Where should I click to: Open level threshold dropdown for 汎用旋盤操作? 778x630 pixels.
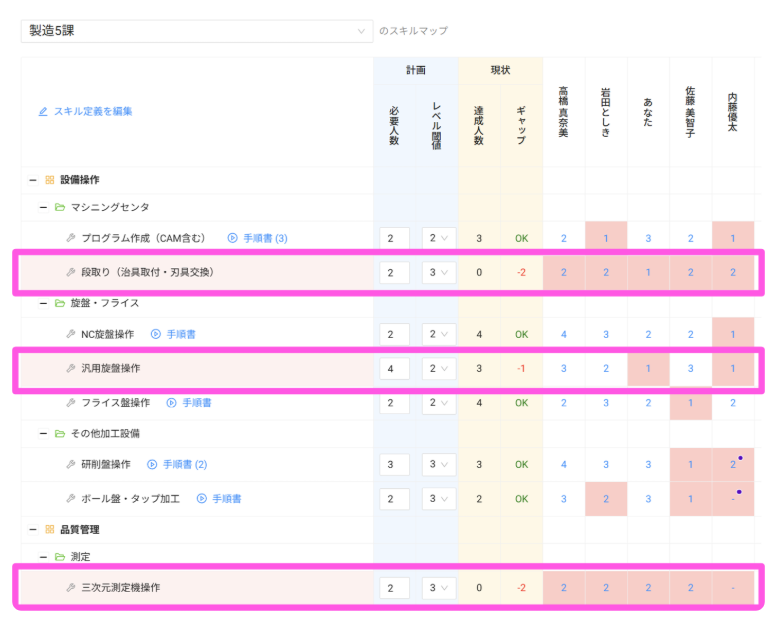[439, 368]
